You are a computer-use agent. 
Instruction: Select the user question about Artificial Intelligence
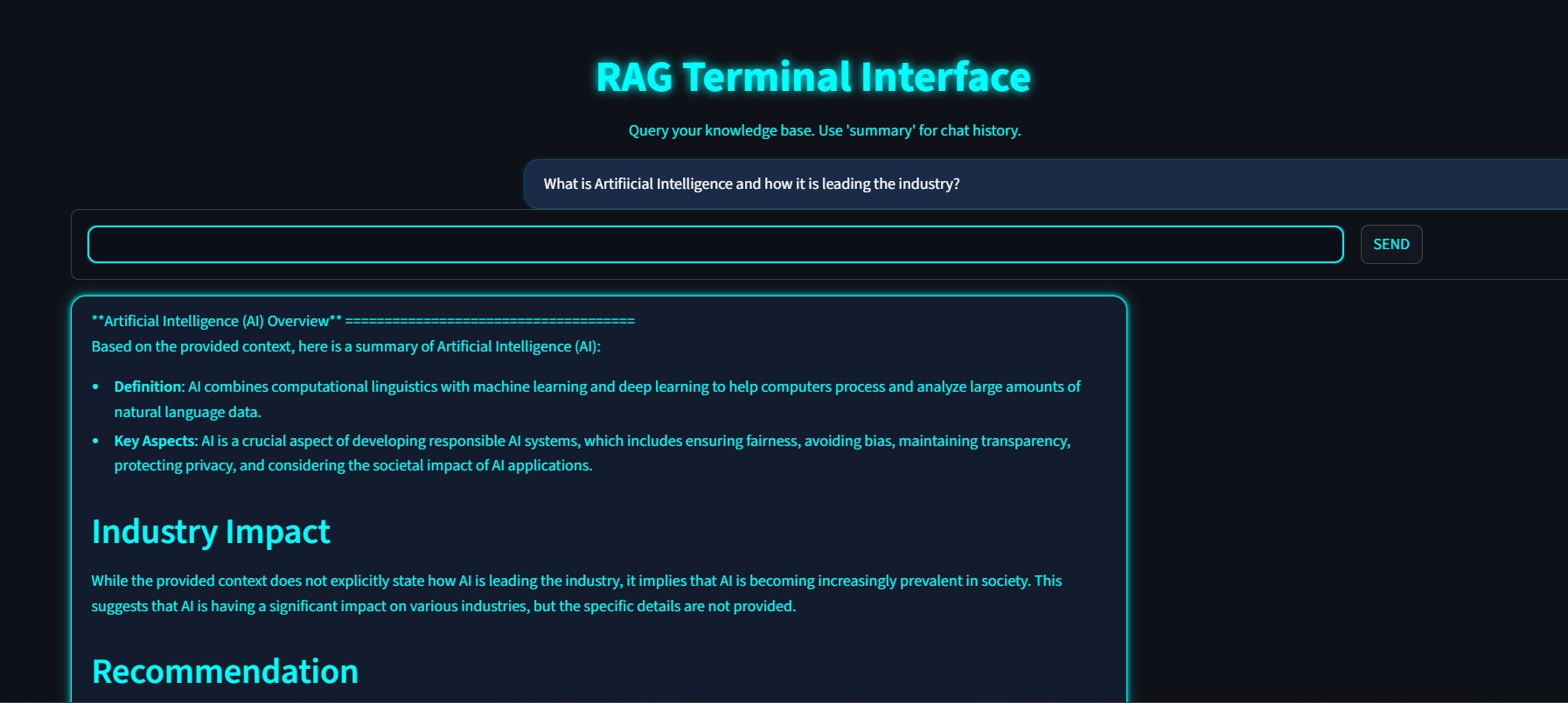point(751,184)
